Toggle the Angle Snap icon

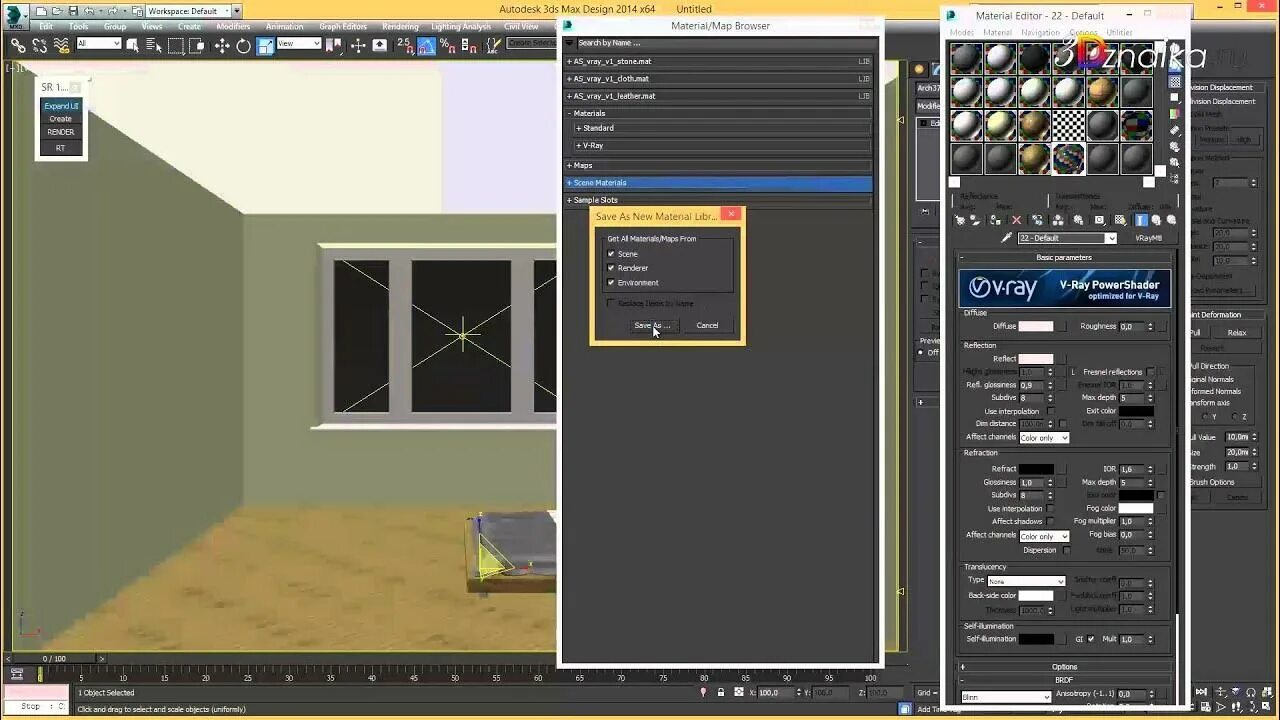pyautogui.click(x=427, y=45)
